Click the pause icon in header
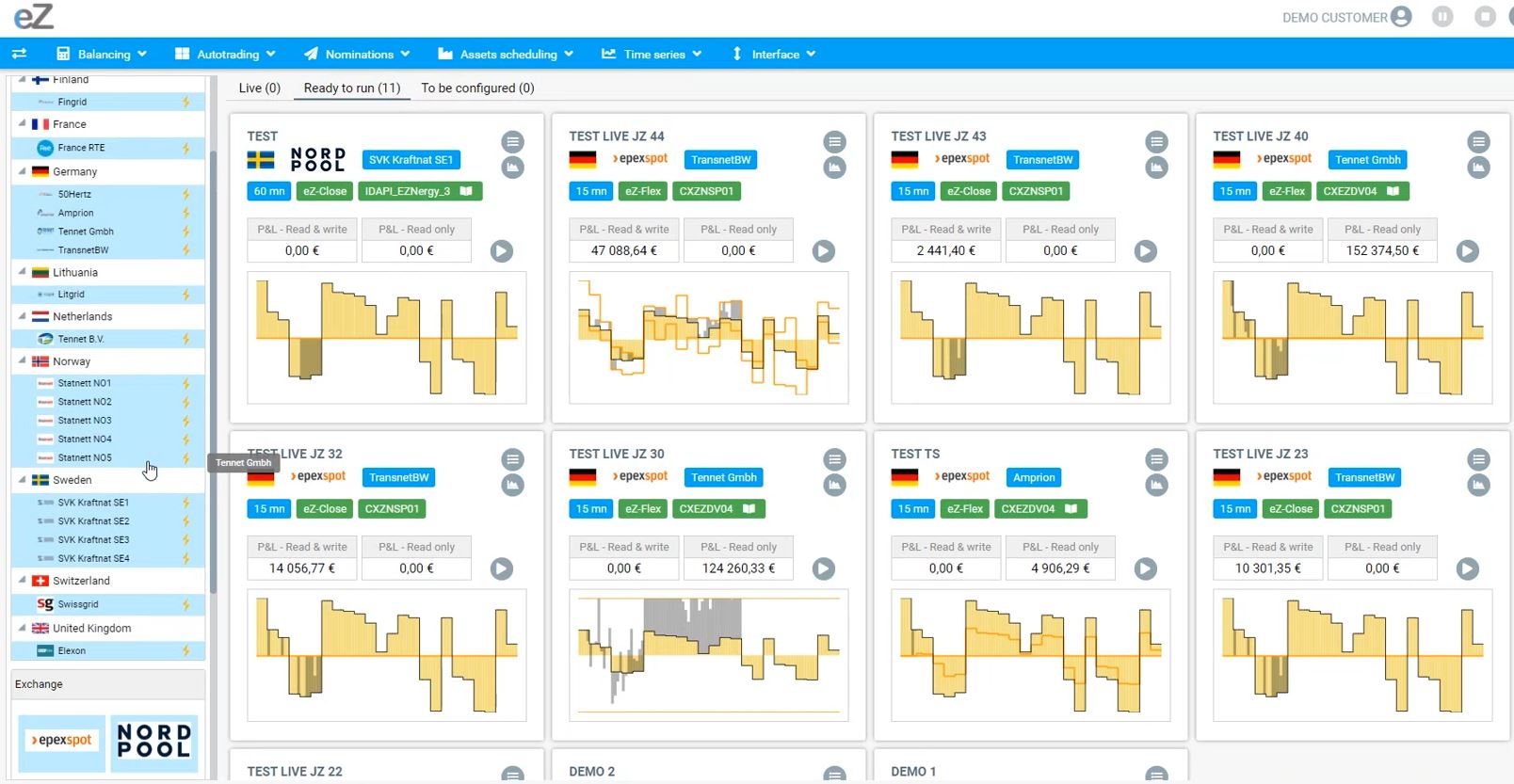Screen dimensions: 1514x784 [1442, 17]
